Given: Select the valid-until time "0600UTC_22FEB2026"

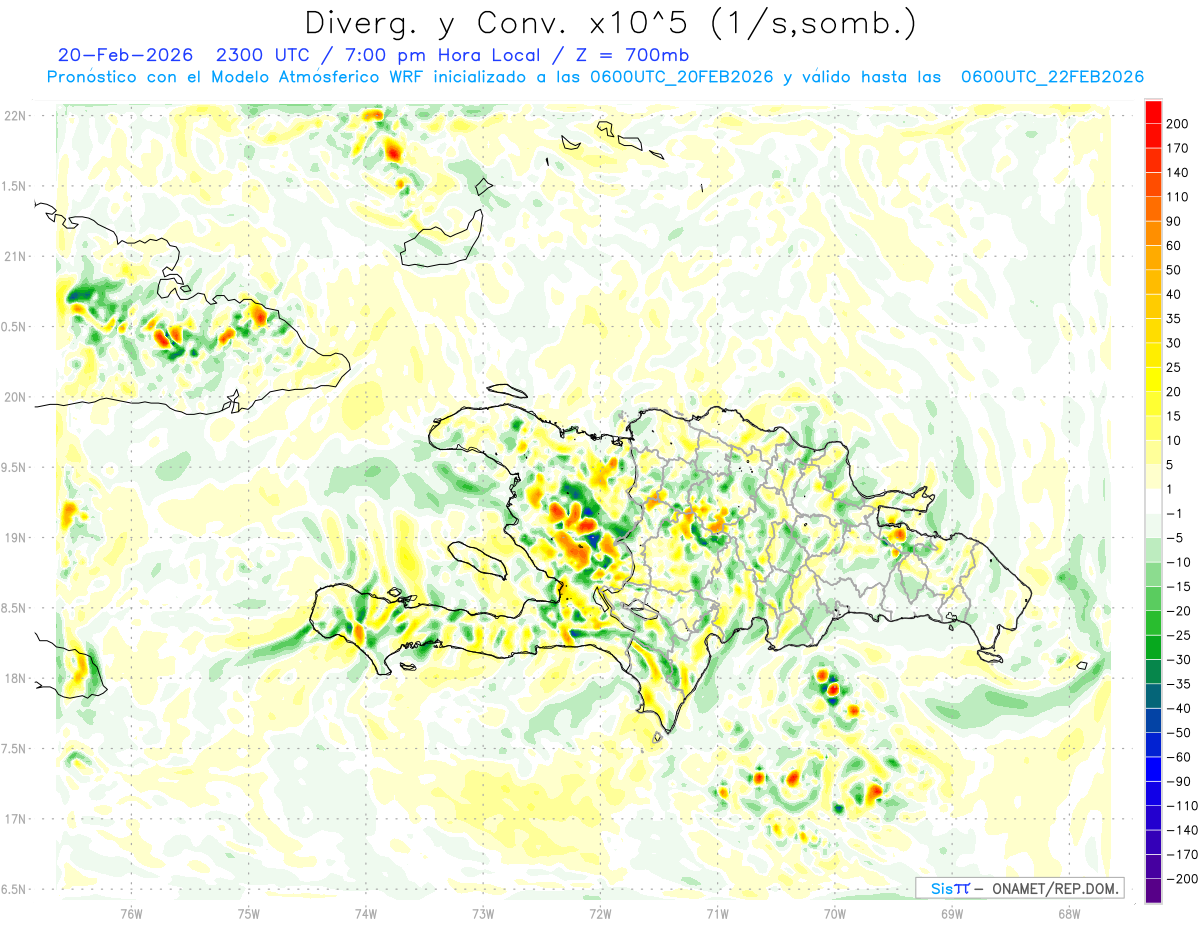Looking at the screenshot, I should [1052, 77].
